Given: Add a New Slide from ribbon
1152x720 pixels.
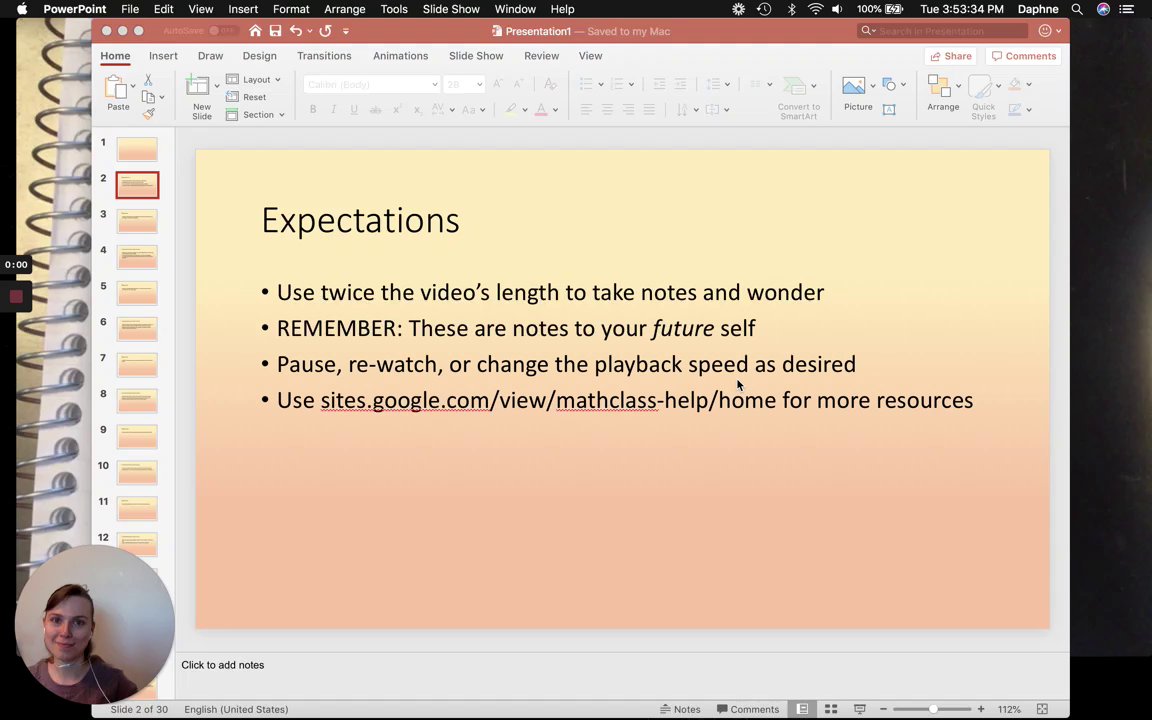Looking at the screenshot, I should click(x=198, y=96).
